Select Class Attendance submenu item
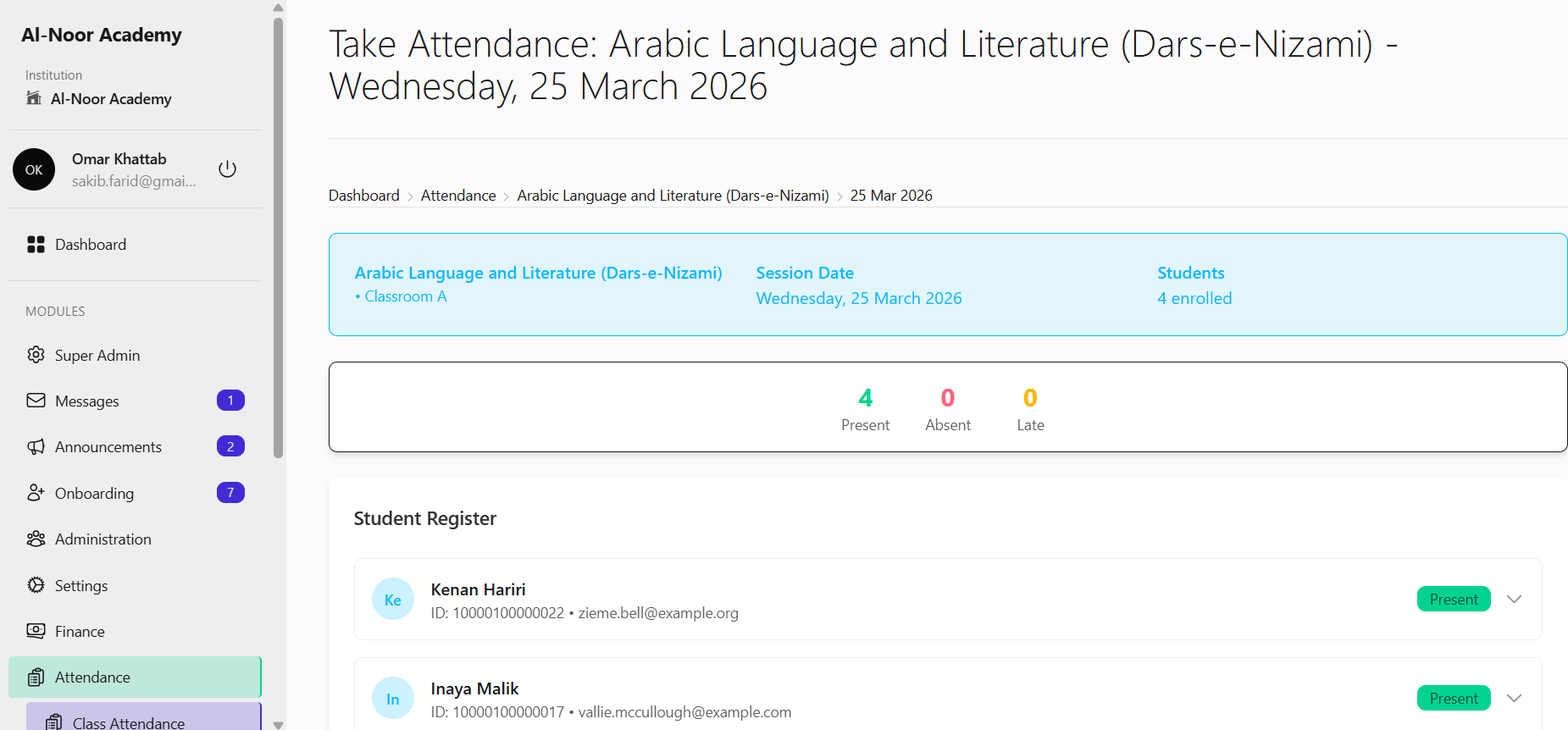Screen dimensions: 1568x730 144,716
